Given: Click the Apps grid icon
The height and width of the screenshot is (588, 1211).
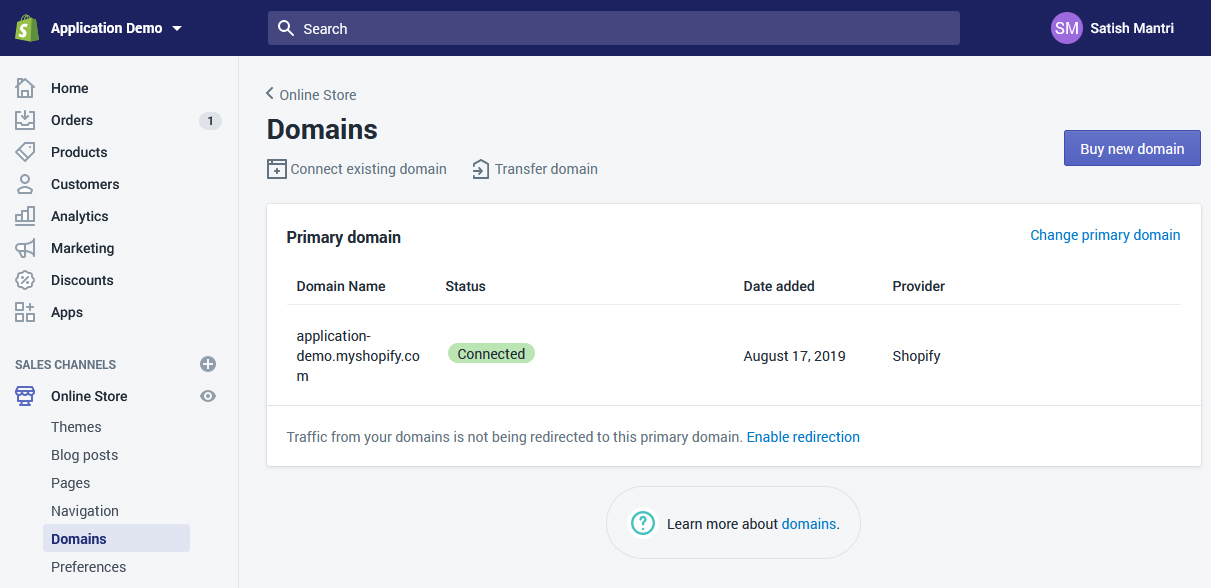Looking at the screenshot, I should pyautogui.click(x=25, y=312).
